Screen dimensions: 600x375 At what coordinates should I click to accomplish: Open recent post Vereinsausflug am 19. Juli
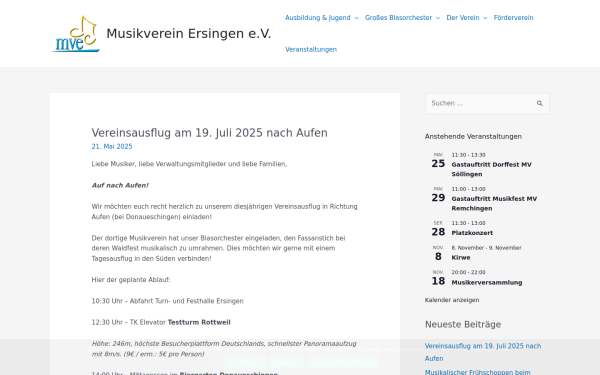483,352
